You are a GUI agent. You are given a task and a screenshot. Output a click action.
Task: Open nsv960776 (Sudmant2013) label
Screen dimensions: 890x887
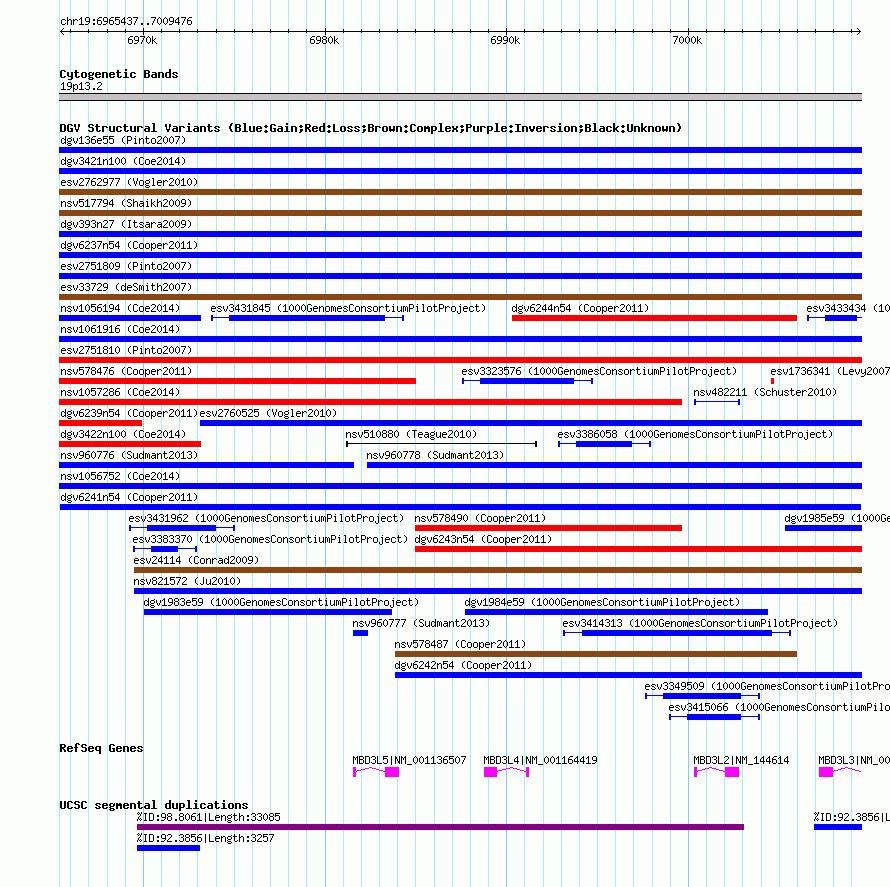(129, 455)
